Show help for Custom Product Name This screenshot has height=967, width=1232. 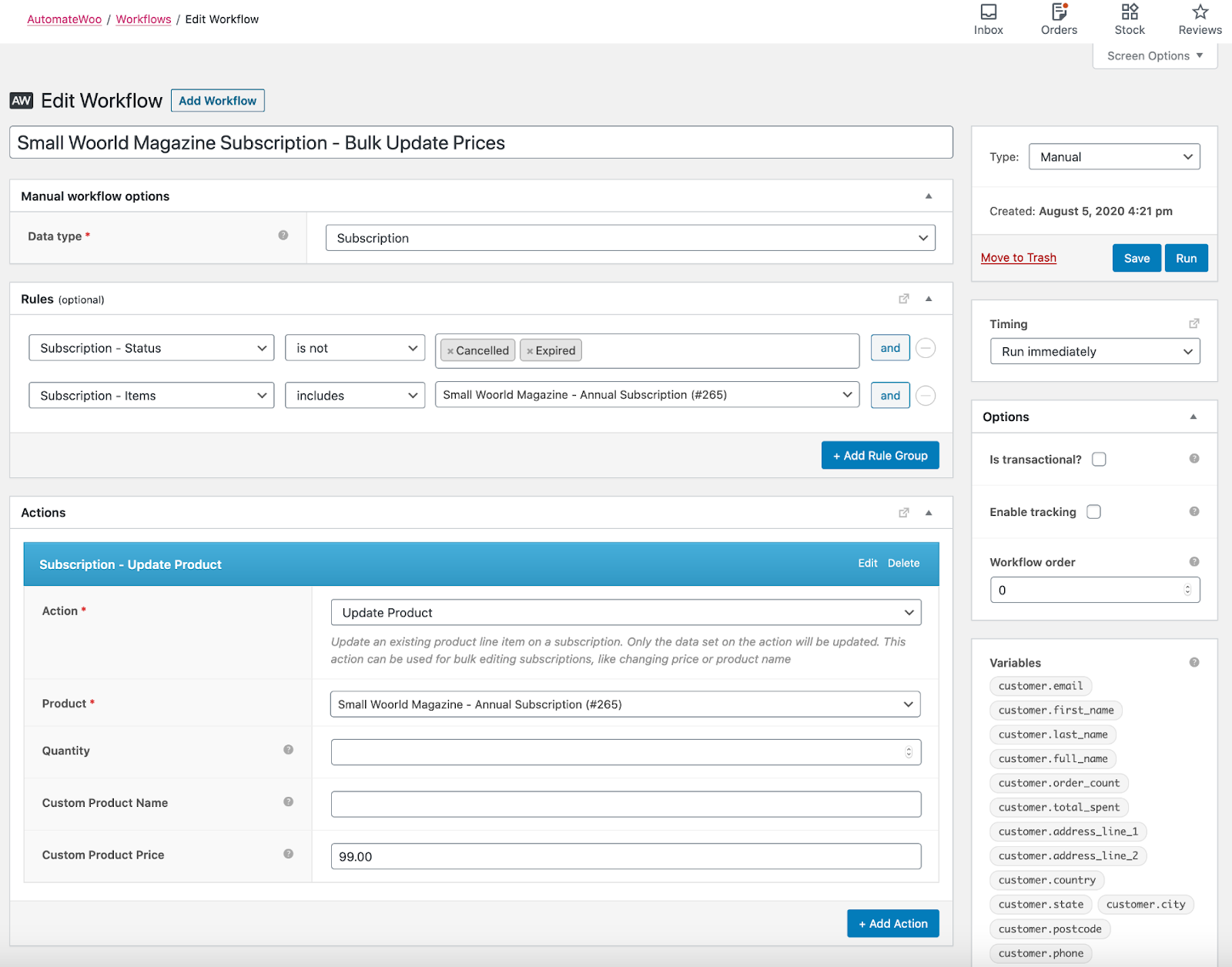pyautogui.click(x=288, y=801)
